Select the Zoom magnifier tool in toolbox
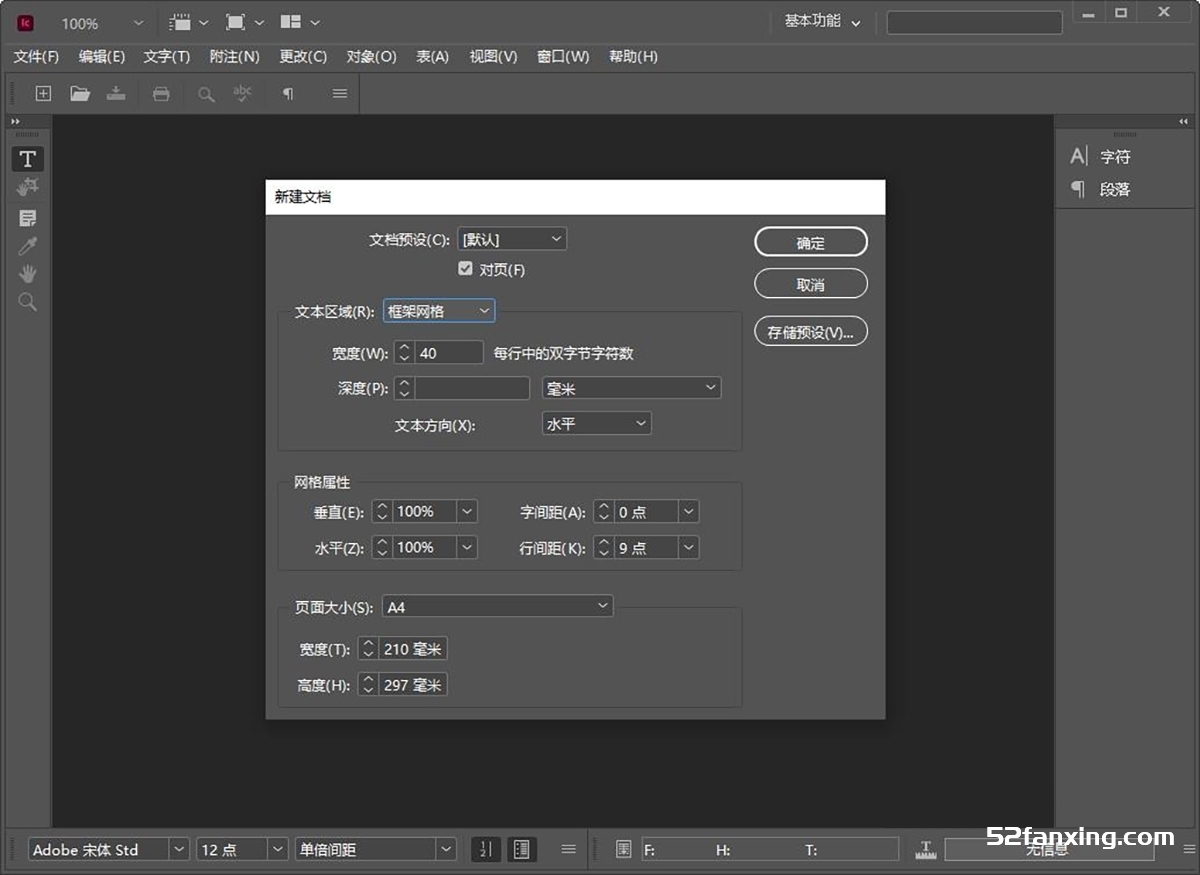 click(27, 301)
